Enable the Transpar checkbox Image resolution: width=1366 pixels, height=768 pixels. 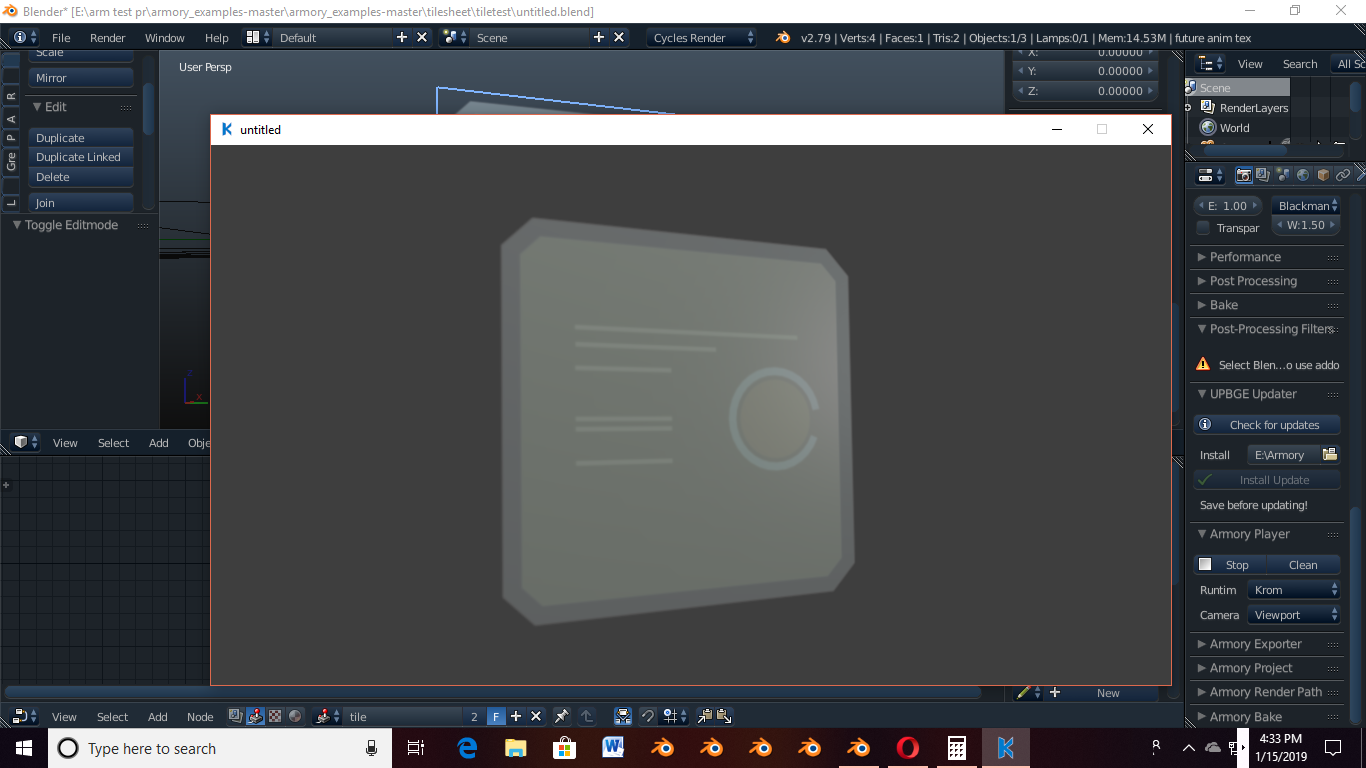pos(1204,227)
